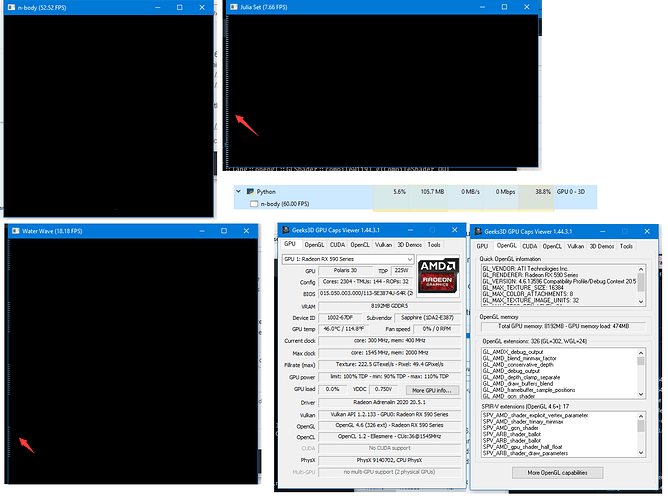Click the Python process icon in Task Manager
The image size is (668, 500).
pyautogui.click(x=250, y=192)
